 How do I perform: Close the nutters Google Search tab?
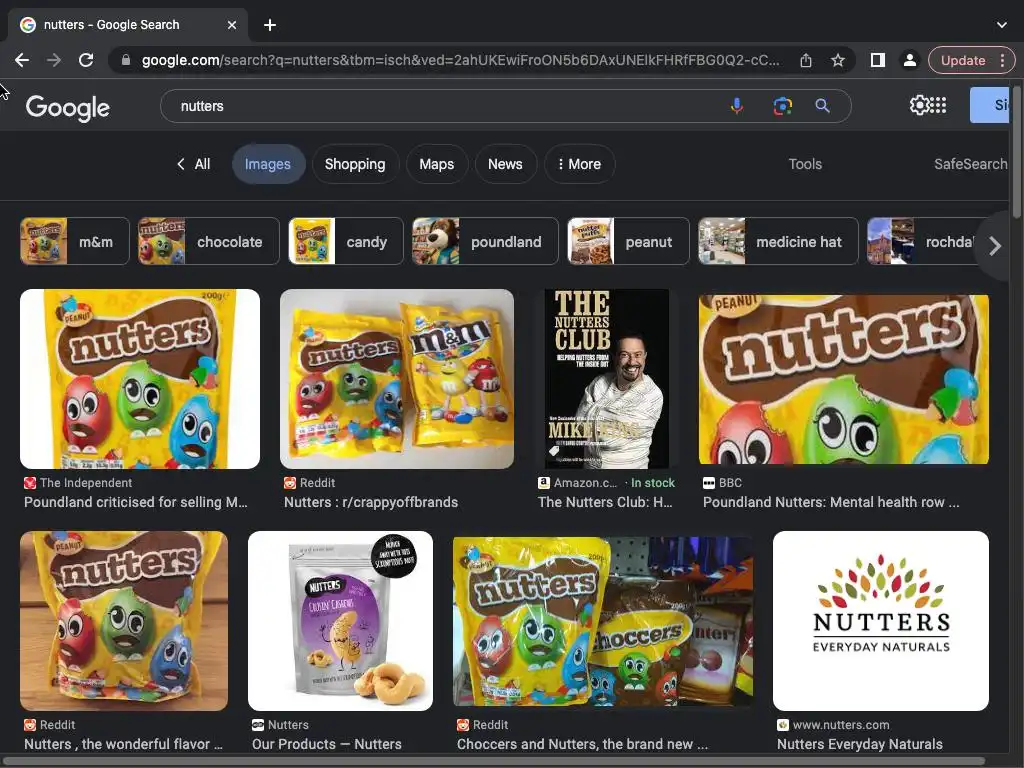[232, 25]
